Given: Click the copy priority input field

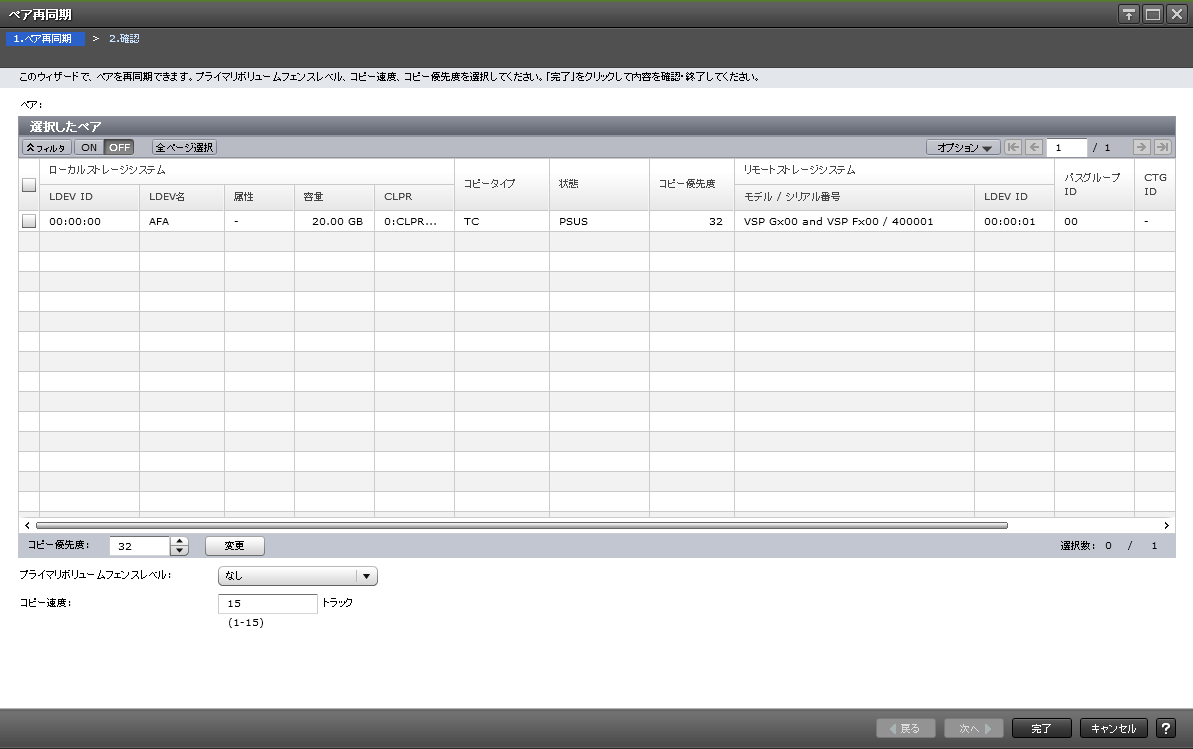Looking at the screenshot, I should point(140,546).
